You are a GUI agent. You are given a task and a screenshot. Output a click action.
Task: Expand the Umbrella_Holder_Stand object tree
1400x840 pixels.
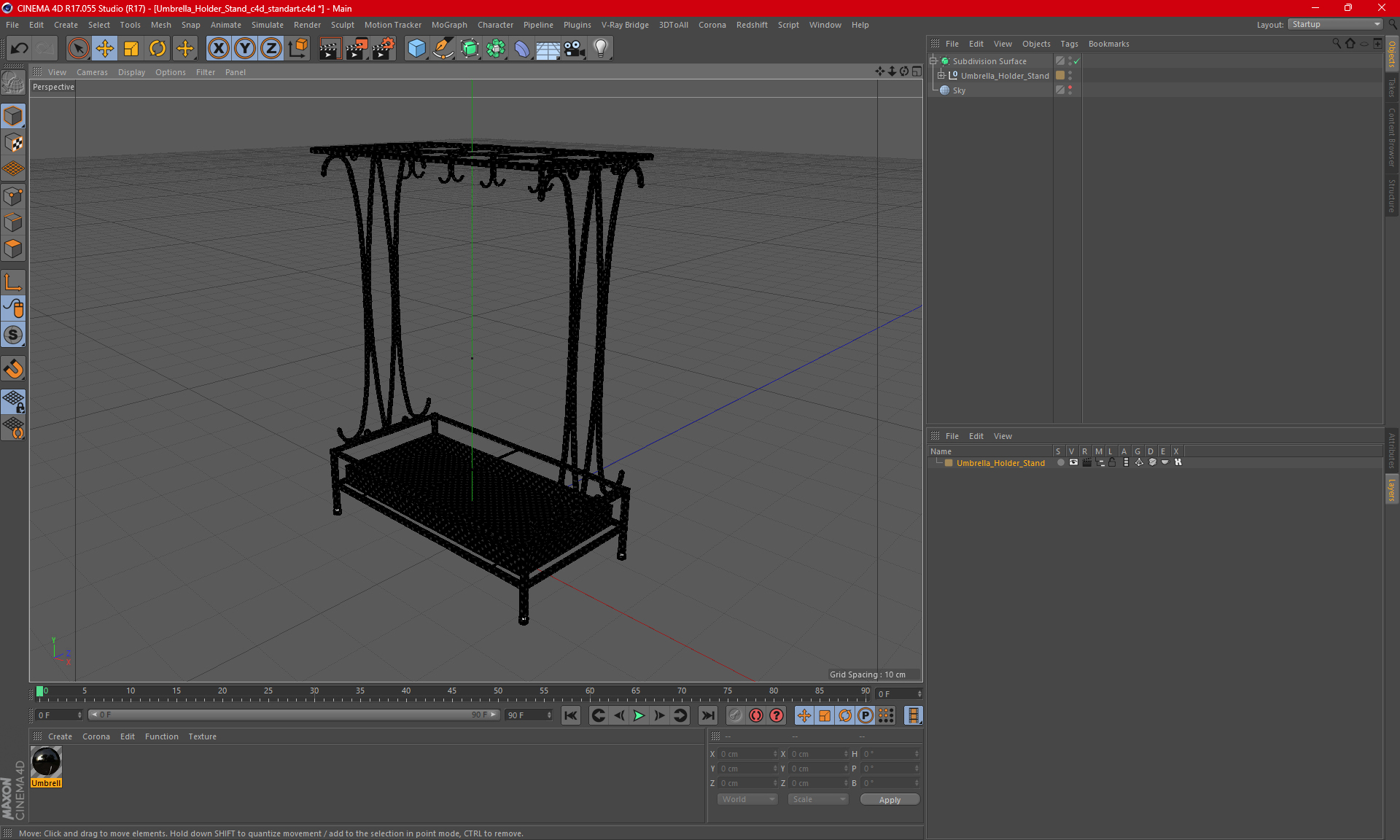pos(941,76)
